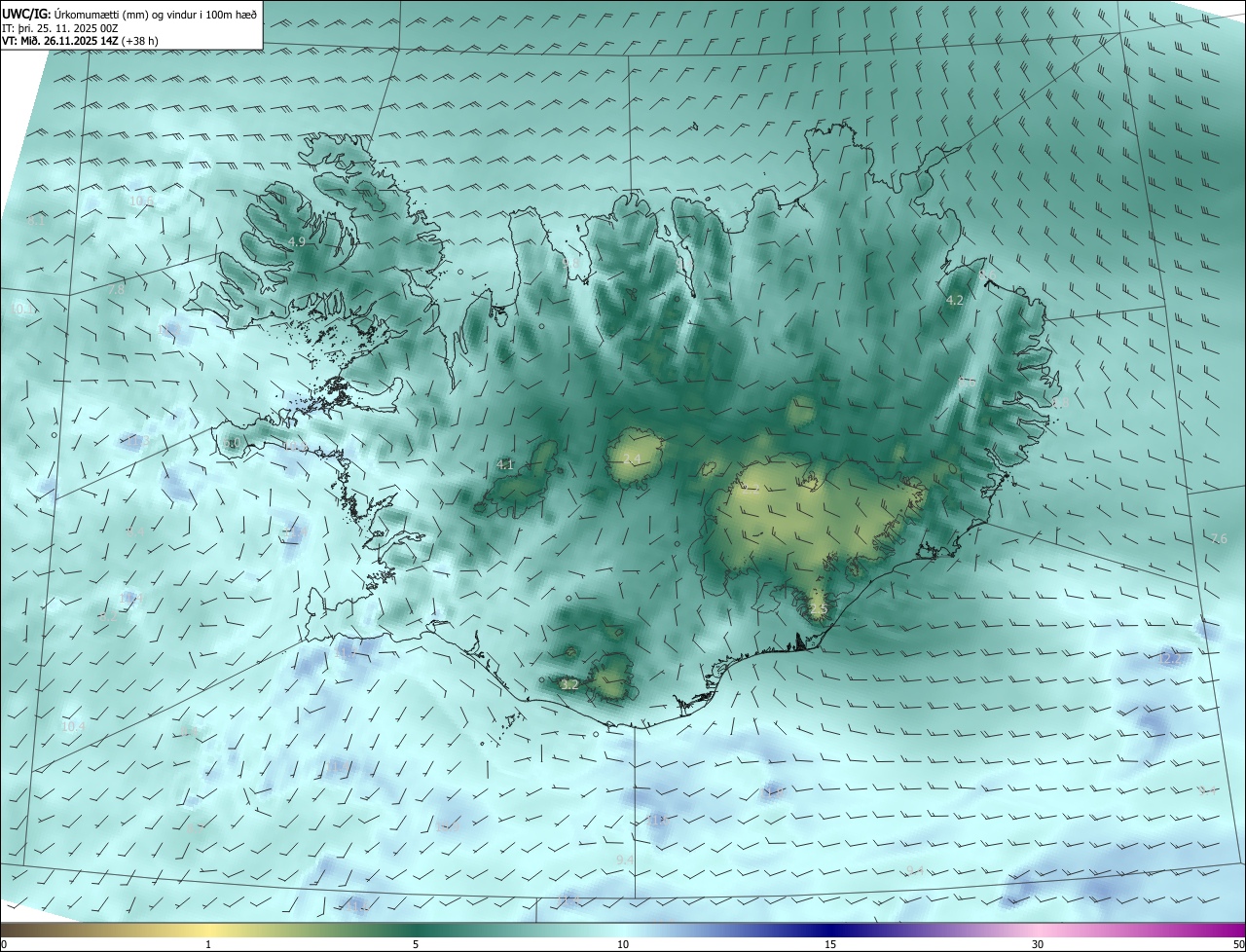Image resolution: width=1246 pixels, height=952 pixels.
Task: Click the '10.4' value on the map
Action: tap(73, 726)
